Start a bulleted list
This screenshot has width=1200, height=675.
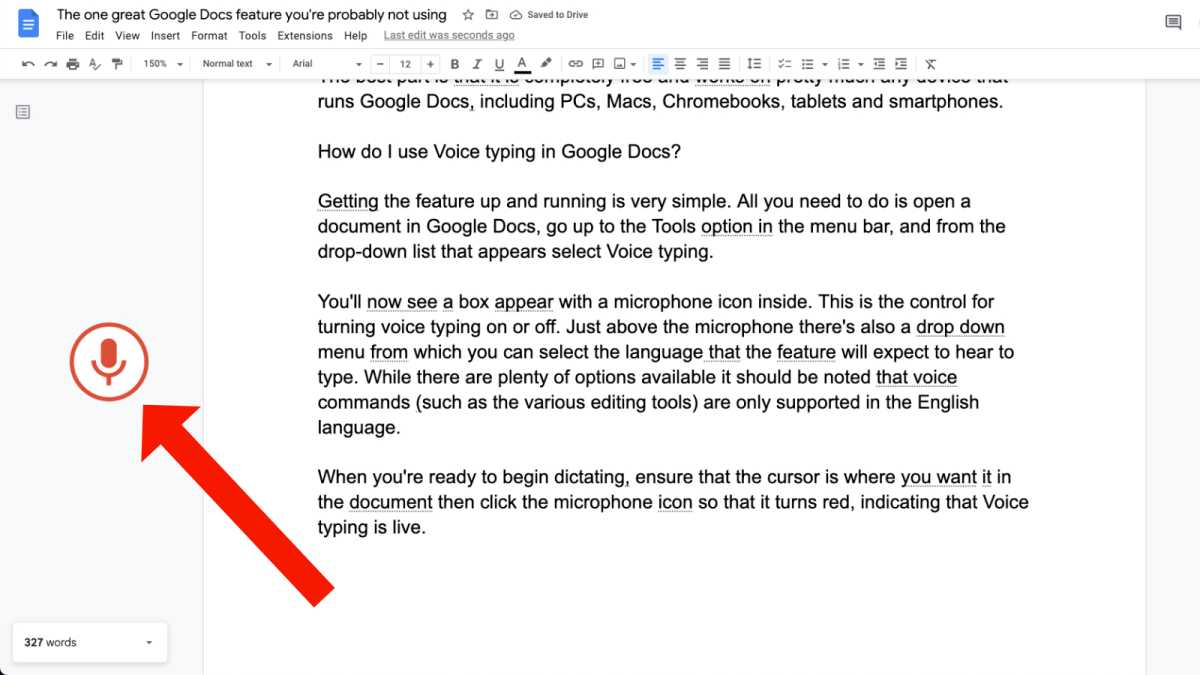(x=807, y=64)
